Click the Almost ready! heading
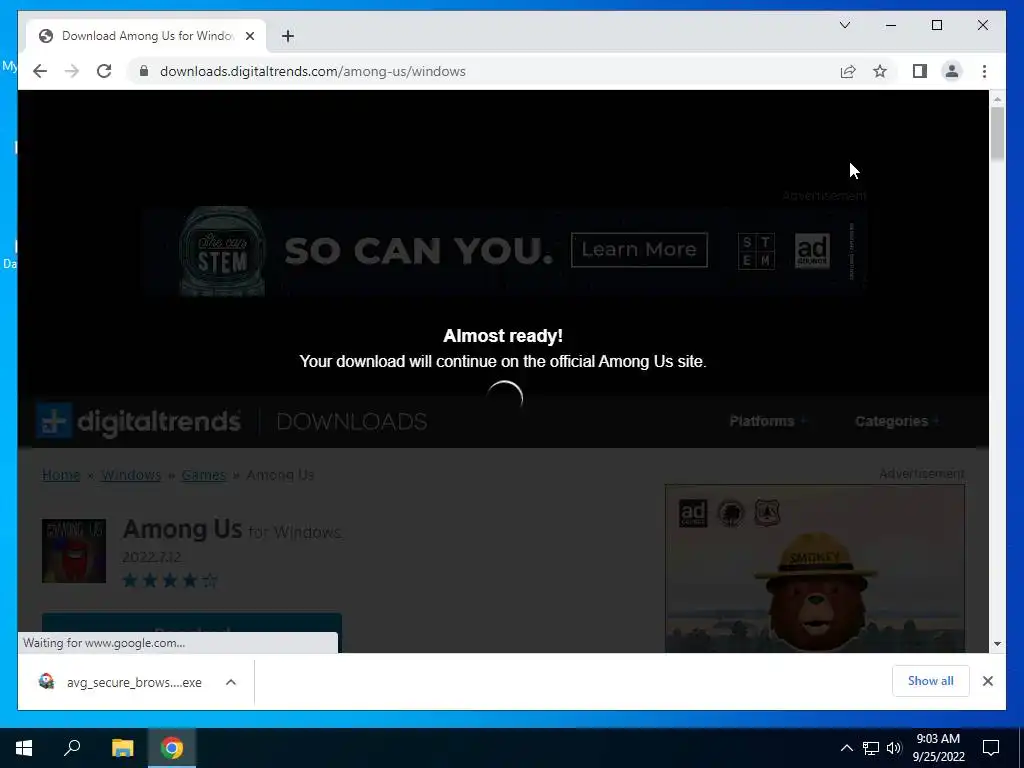1024x768 pixels. click(503, 336)
